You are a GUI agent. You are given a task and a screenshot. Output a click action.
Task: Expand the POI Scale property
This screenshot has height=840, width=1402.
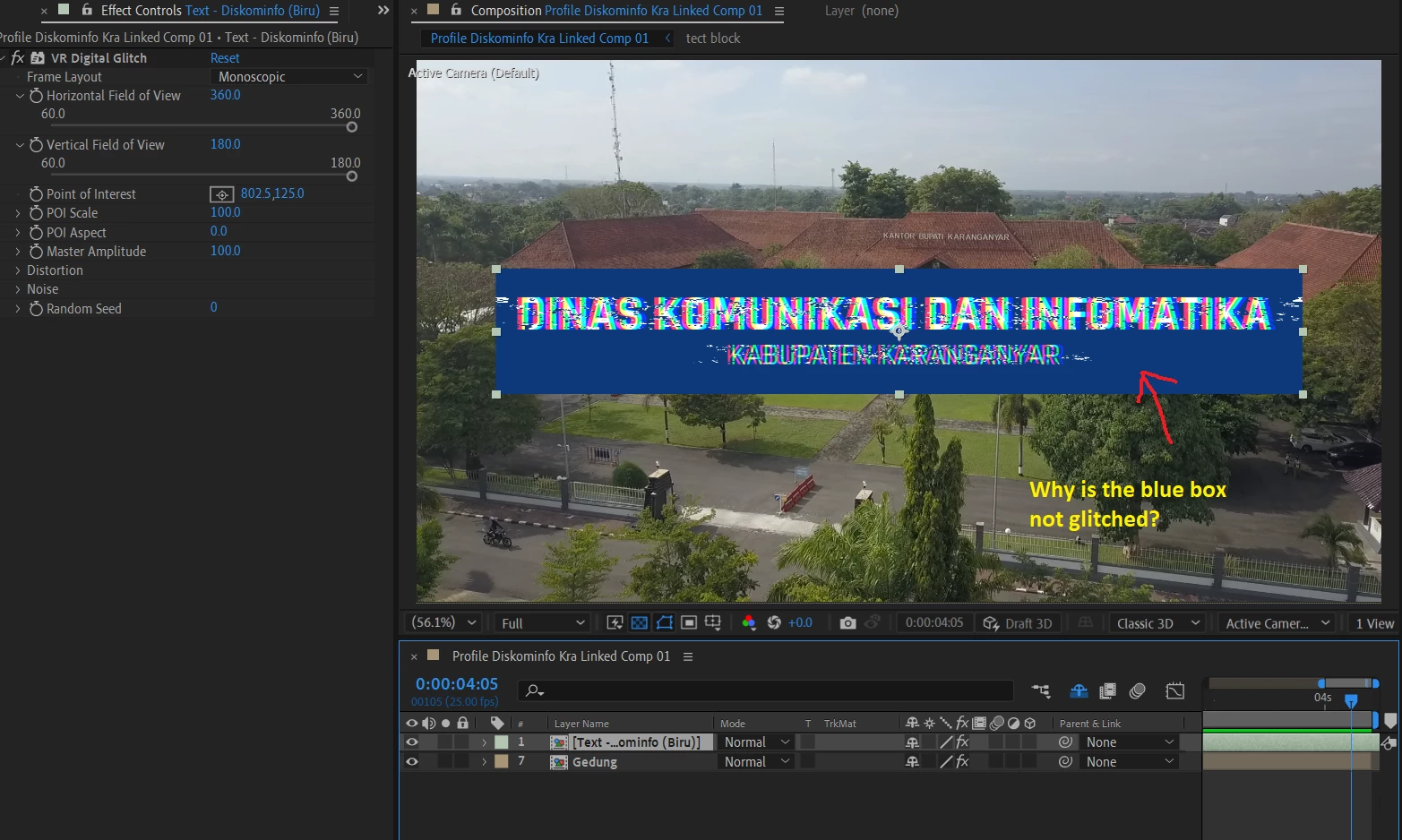click(18, 213)
